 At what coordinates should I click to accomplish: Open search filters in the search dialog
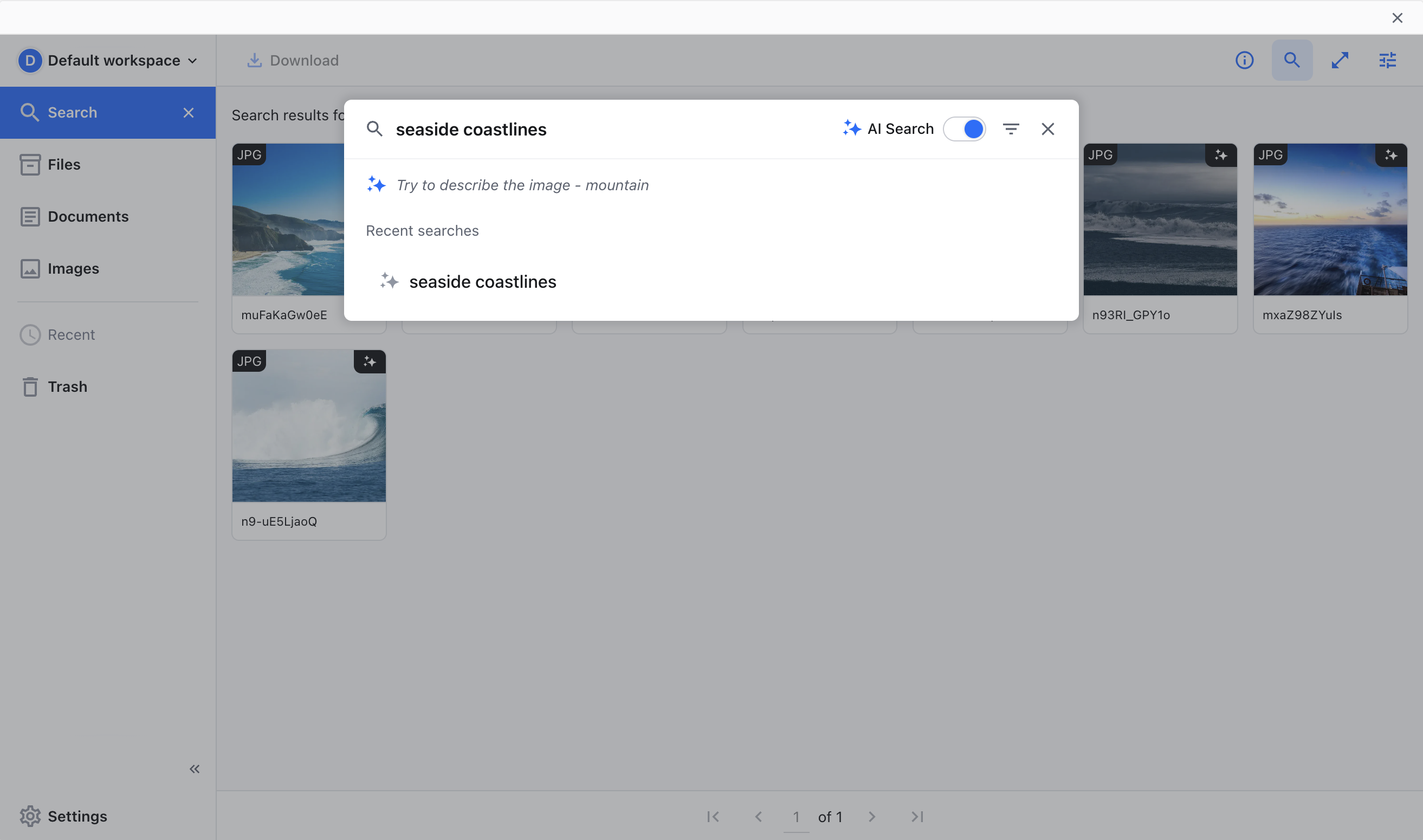coord(1011,128)
